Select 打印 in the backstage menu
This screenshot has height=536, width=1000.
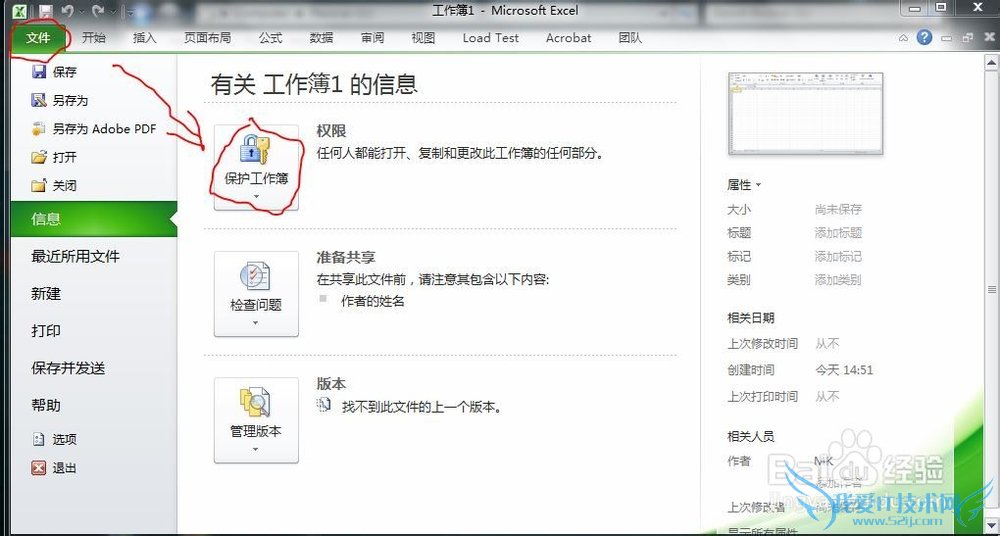46,331
